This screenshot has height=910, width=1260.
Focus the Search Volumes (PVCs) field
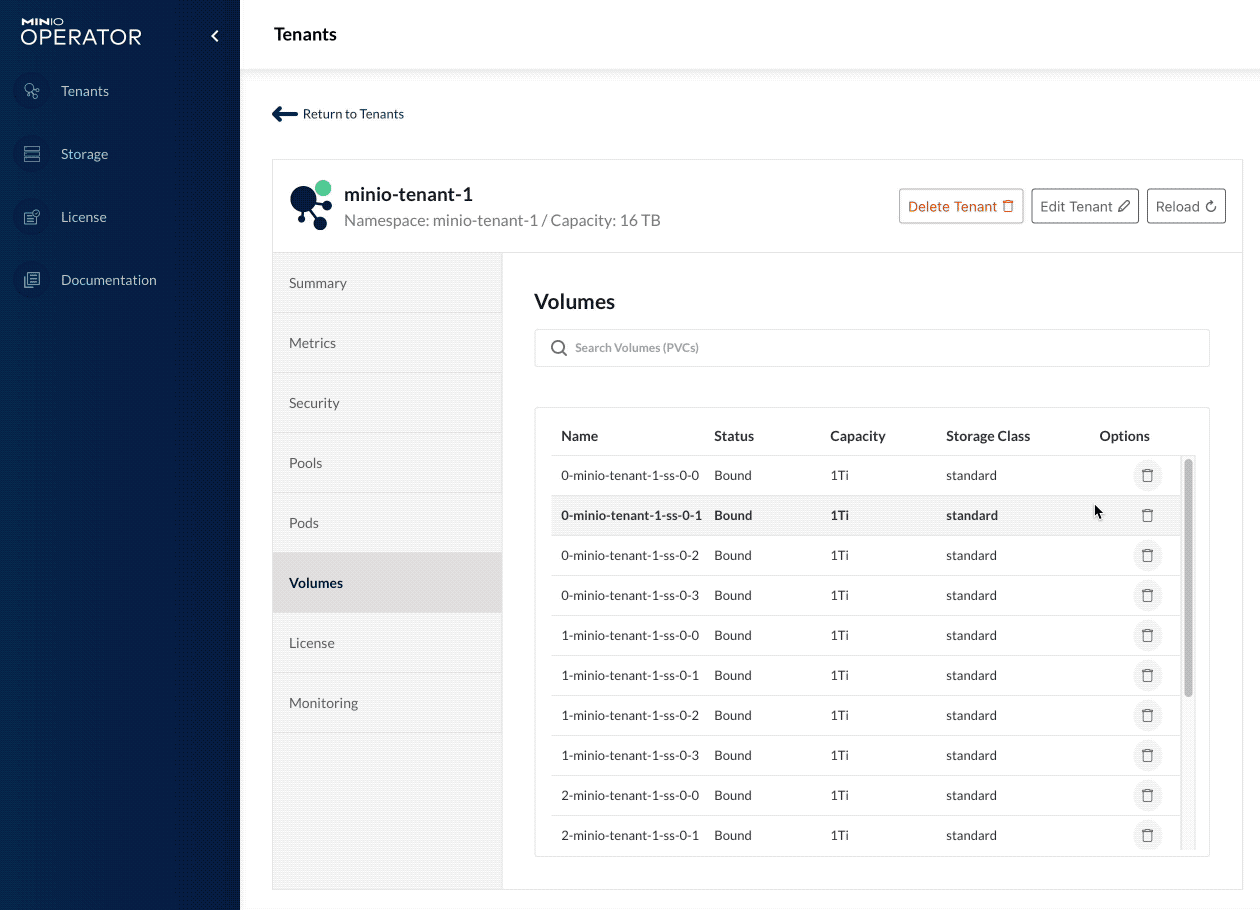[x=872, y=348]
